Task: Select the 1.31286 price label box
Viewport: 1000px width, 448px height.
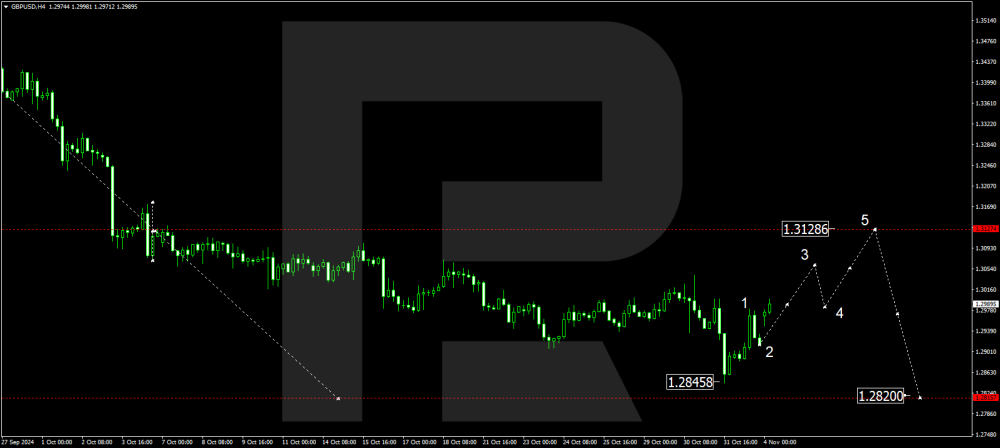Action: [806, 229]
